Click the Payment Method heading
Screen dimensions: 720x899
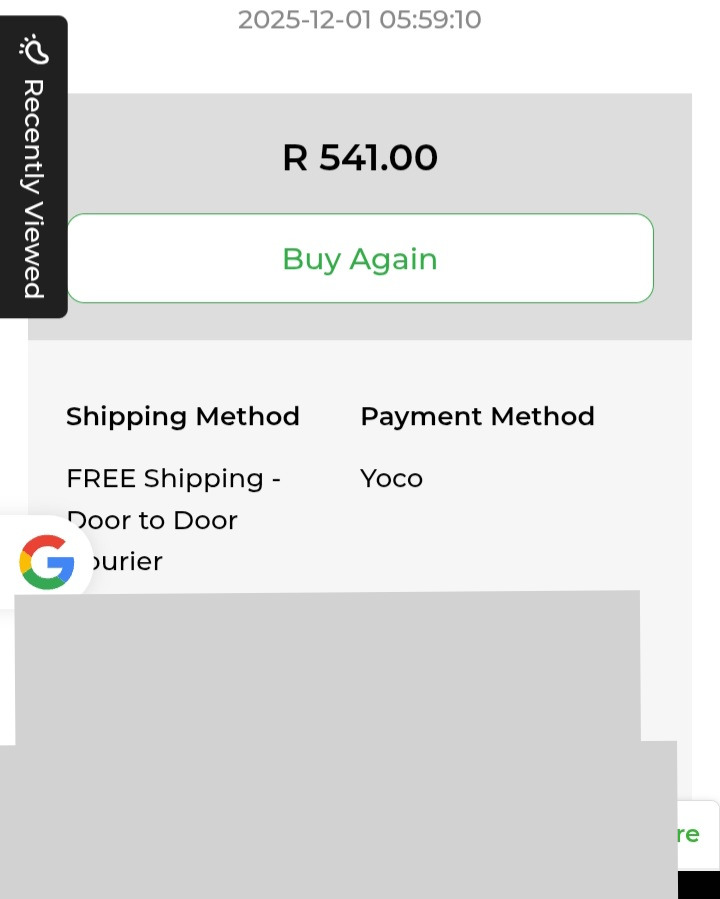tap(477, 416)
